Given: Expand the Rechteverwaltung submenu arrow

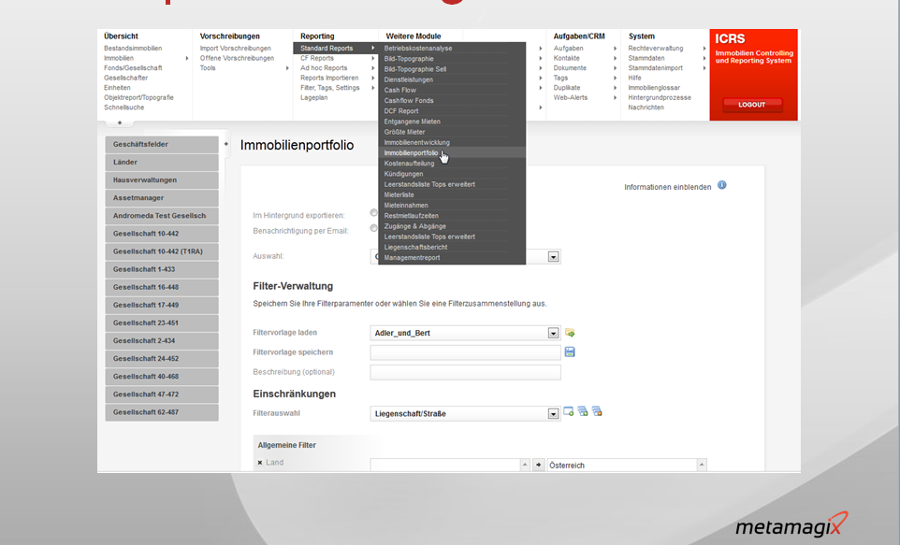Looking at the screenshot, I should (x=704, y=49).
